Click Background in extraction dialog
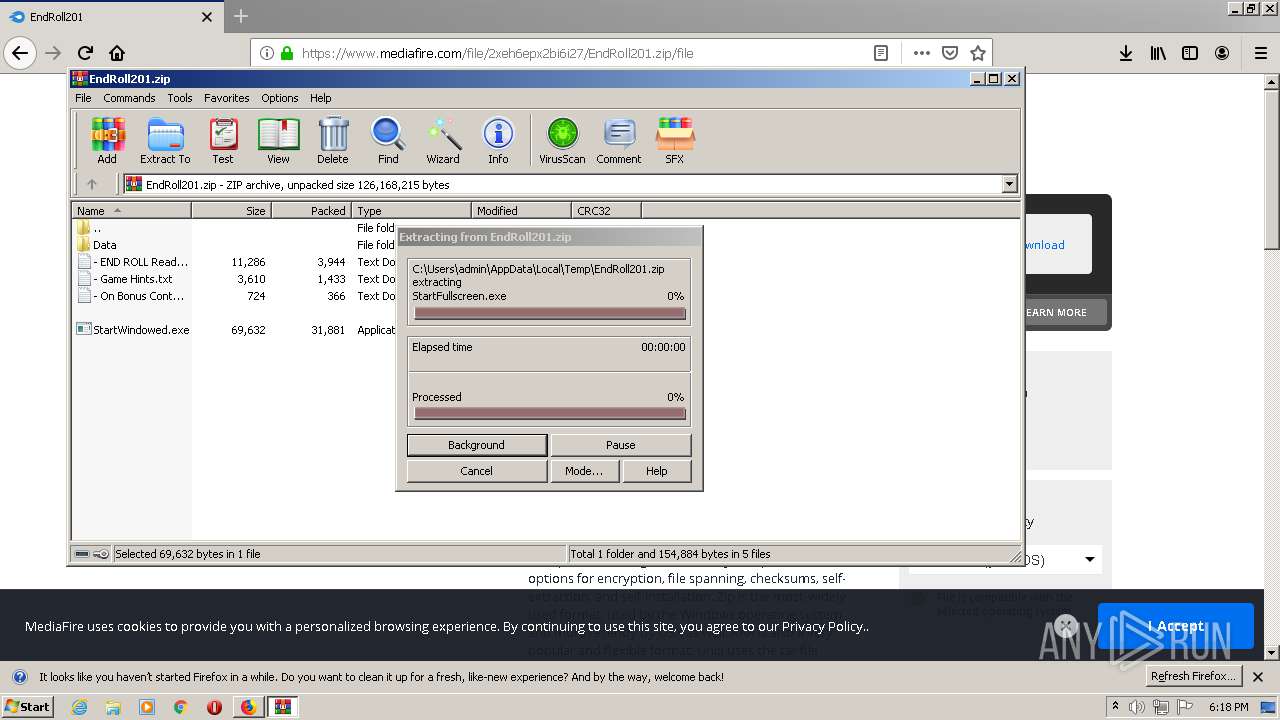The image size is (1280, 720). click(x=476, y=445)
